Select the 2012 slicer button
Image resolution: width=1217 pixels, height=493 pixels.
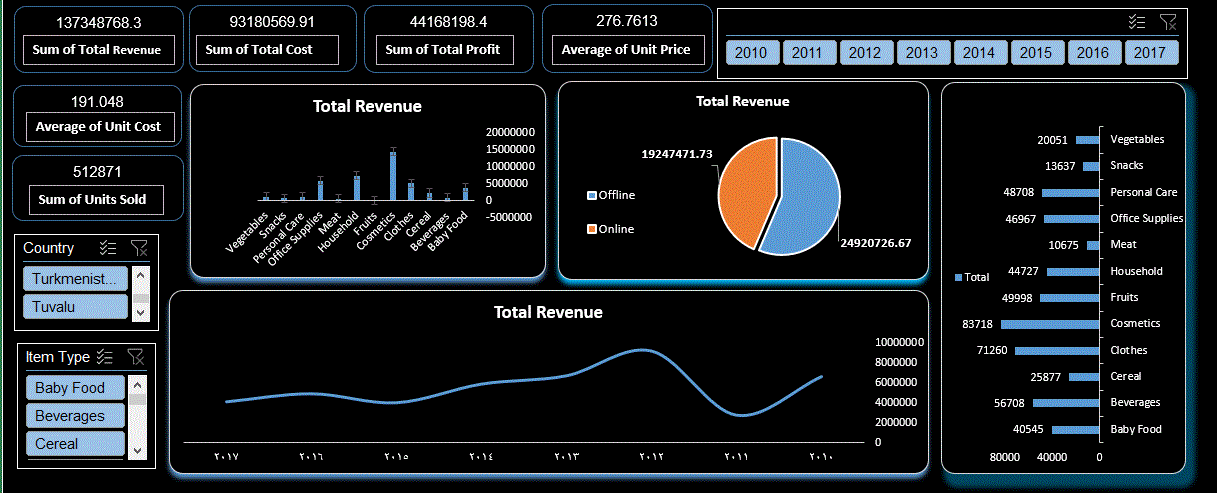click(x=865, y=53)
